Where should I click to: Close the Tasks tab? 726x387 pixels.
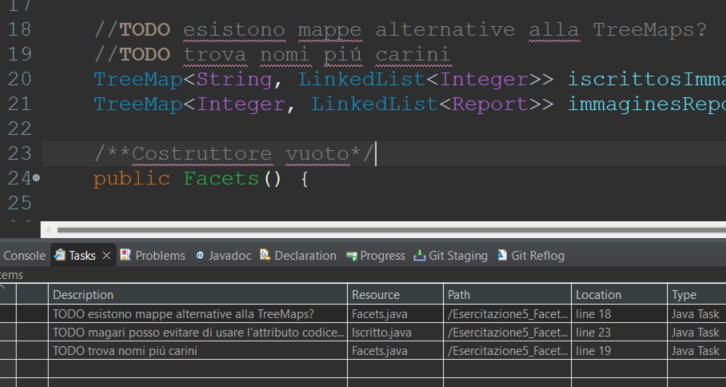pos(106,256)
